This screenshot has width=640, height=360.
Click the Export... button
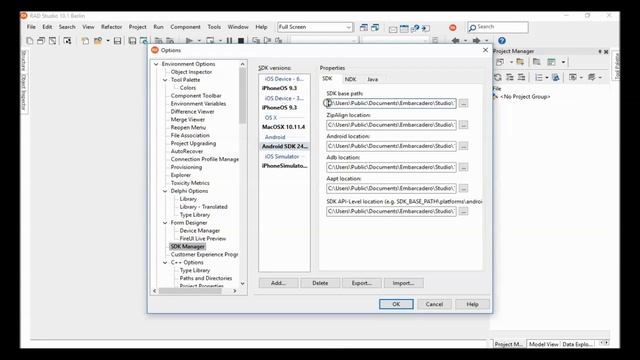(x=362, y=283)
